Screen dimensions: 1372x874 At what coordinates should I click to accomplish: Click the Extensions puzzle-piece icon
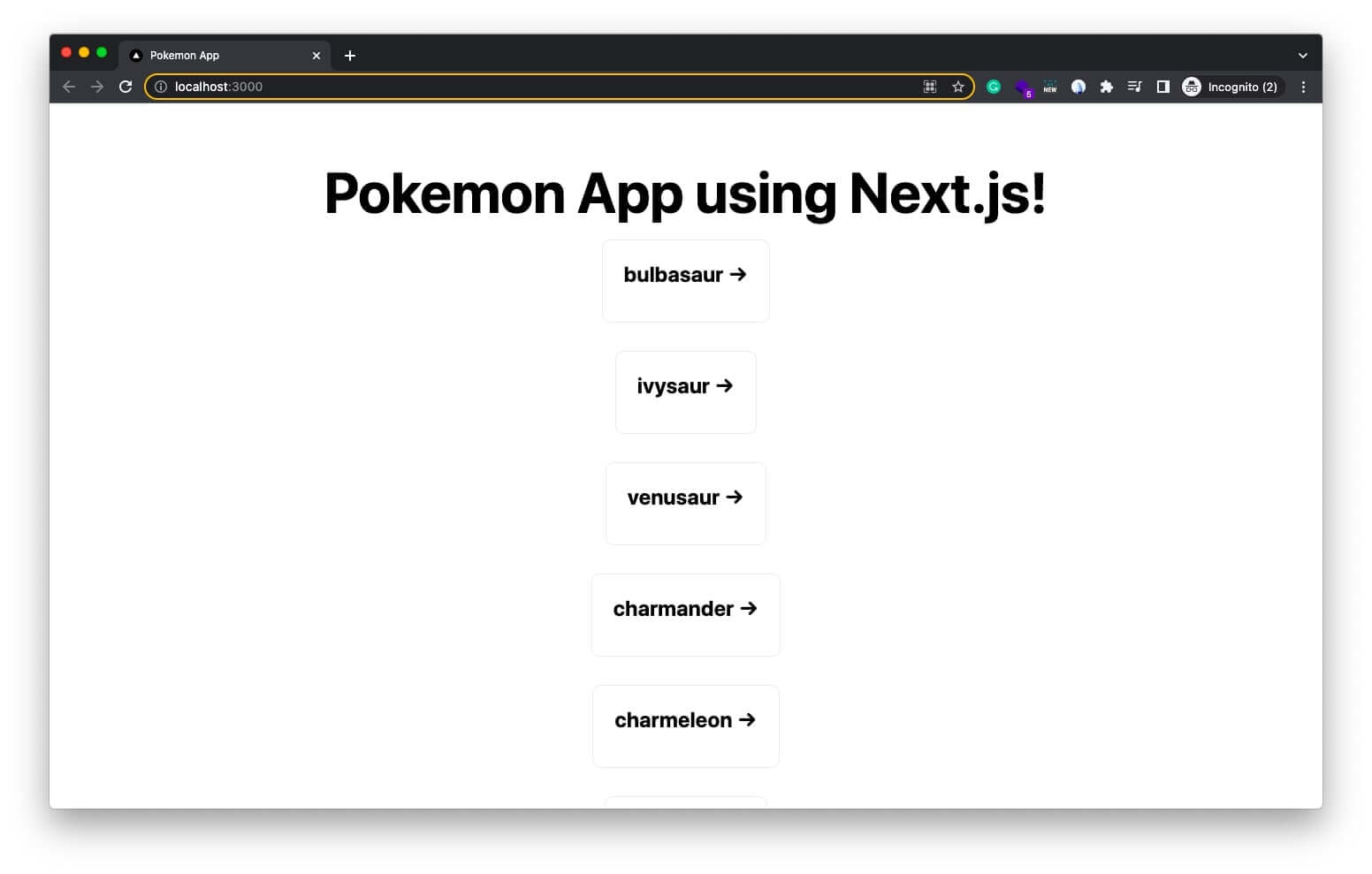pos(1106,87)
